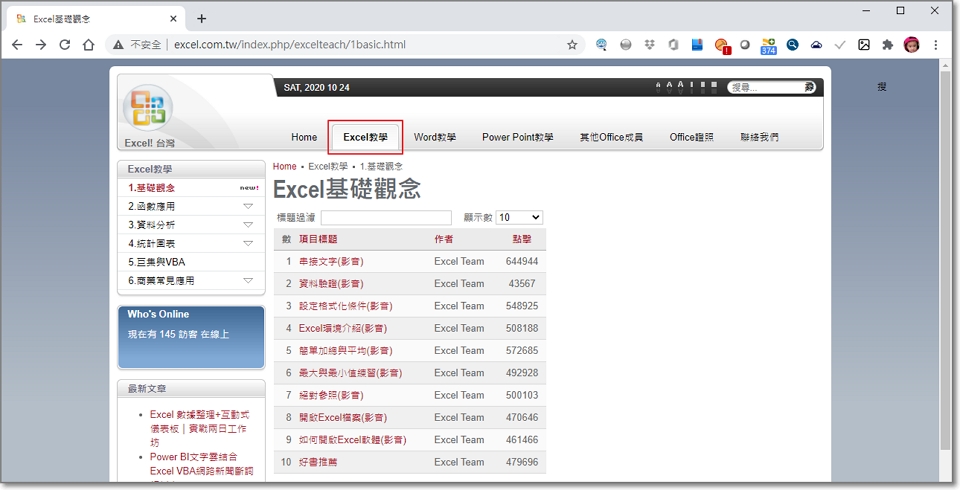This screenshot has width=960, height=490.
Task: Open the Extensions puzzle piece menu
Action: [x=887, y=45]
